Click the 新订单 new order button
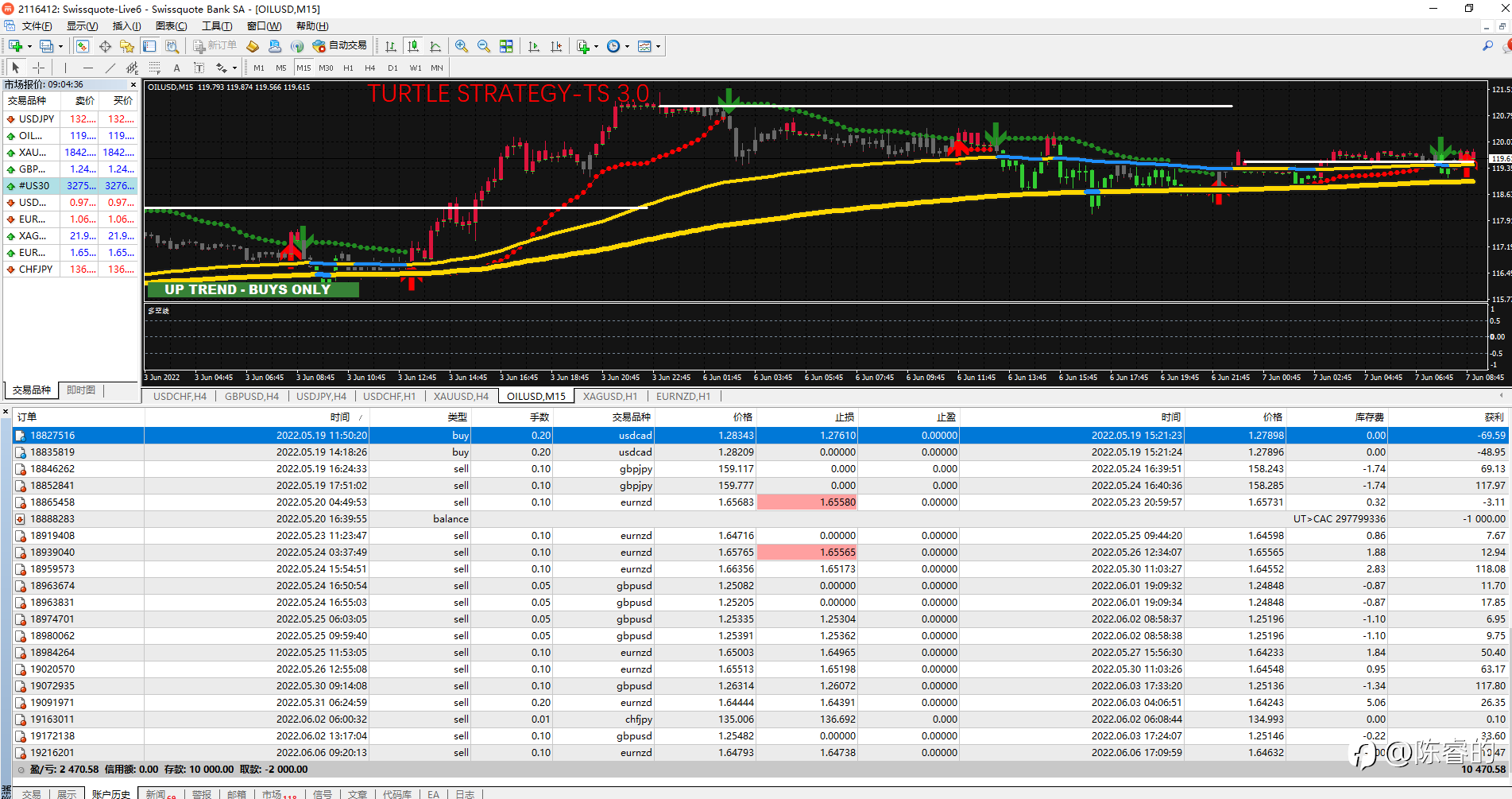Screen dimensions: 1512x799 (x=215, y=46)
